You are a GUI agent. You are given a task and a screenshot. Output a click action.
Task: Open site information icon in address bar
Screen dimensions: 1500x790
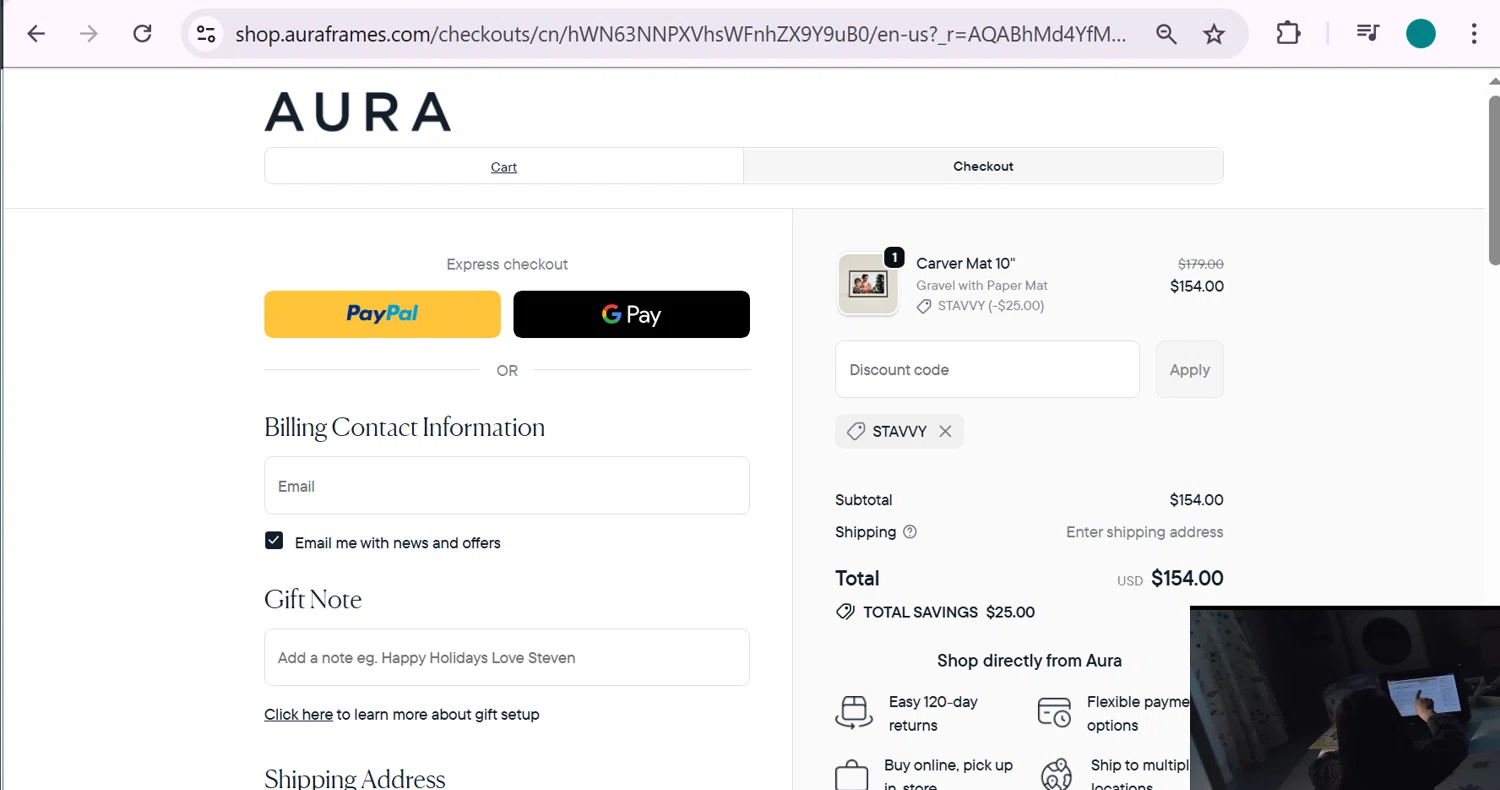207,34
